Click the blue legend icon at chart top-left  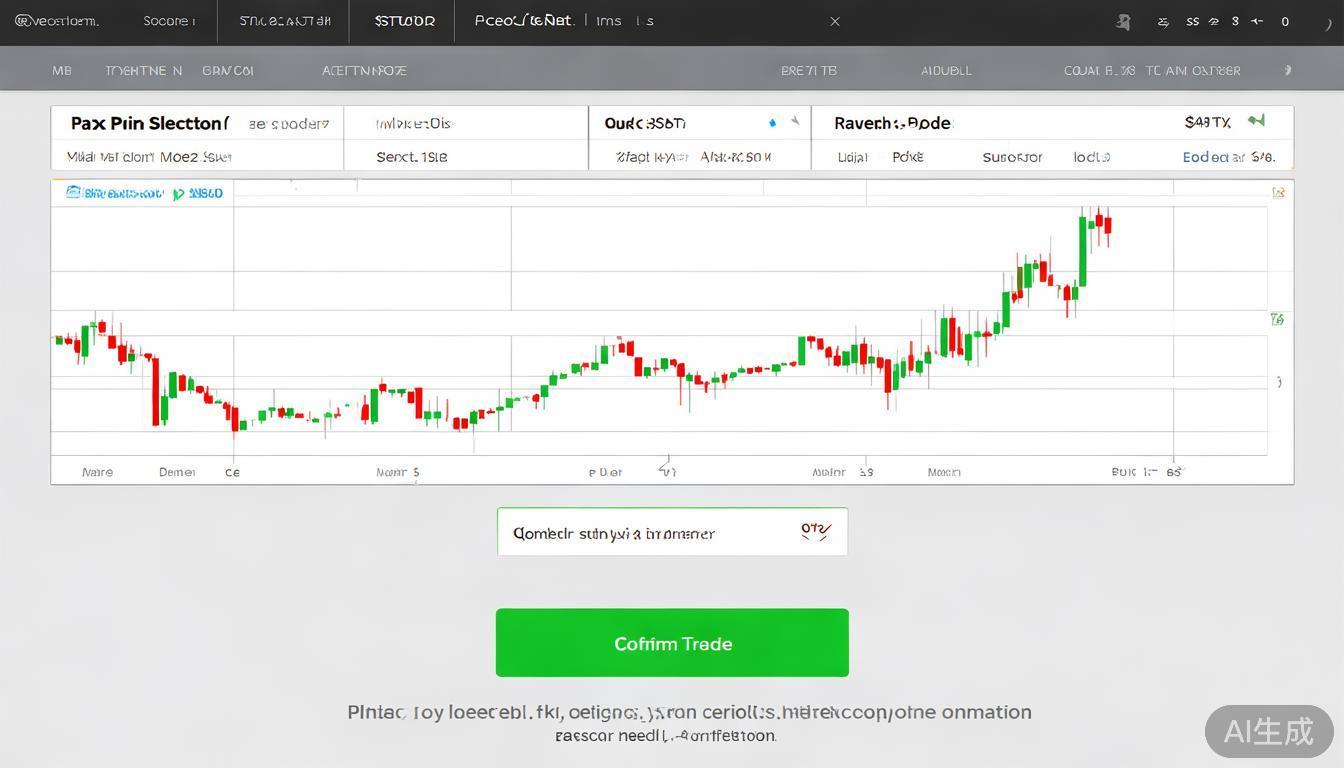point(73,192)
